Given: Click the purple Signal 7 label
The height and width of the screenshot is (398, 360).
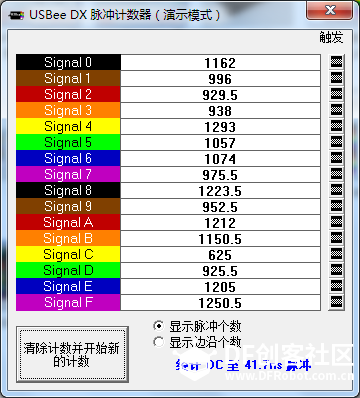Looking at the screenshot, I should (x=68, y=174).
